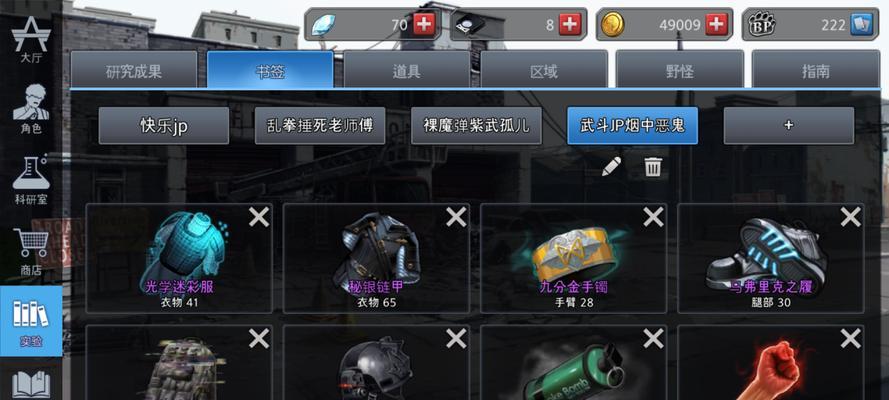This screenshot has width=889, height=400.
Task: Delete bookmark with the trash can icon
Action: 653,167
